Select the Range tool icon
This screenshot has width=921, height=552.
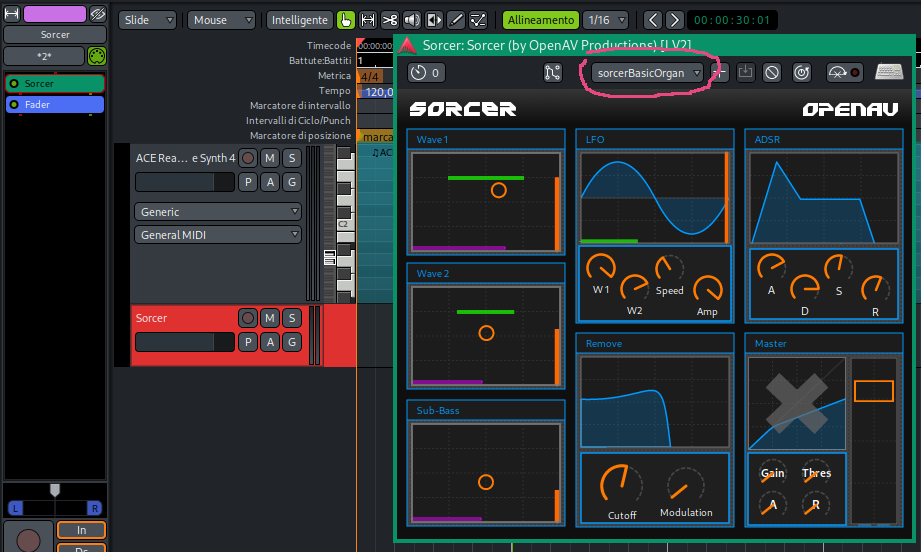(x=368, y=20)
